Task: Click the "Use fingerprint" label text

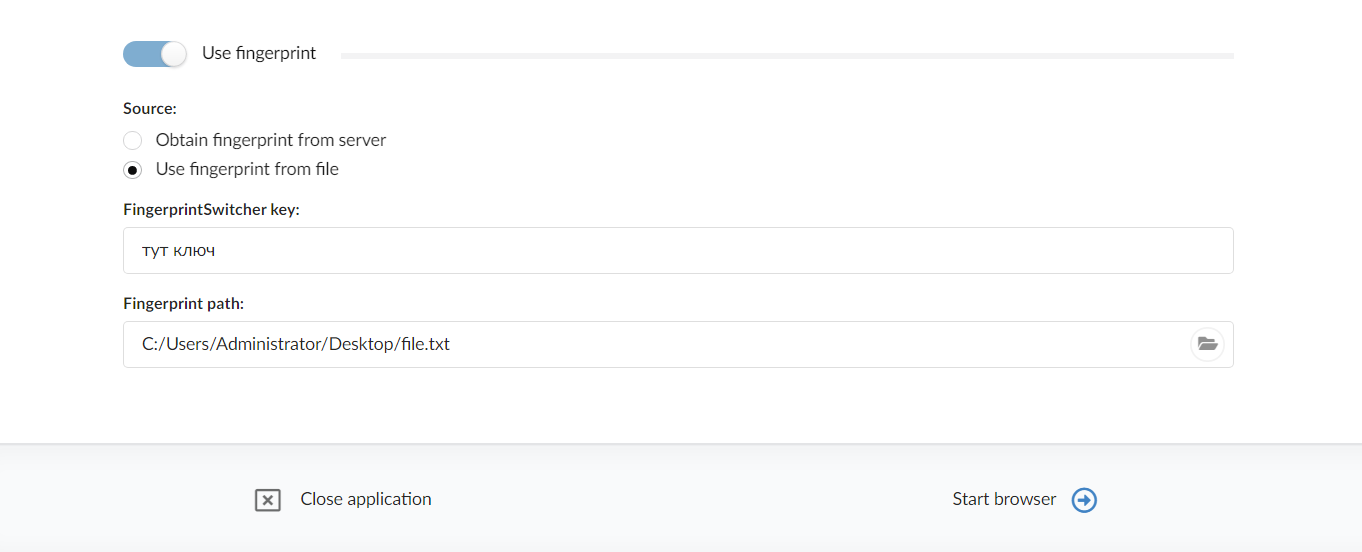Action: 259,53
